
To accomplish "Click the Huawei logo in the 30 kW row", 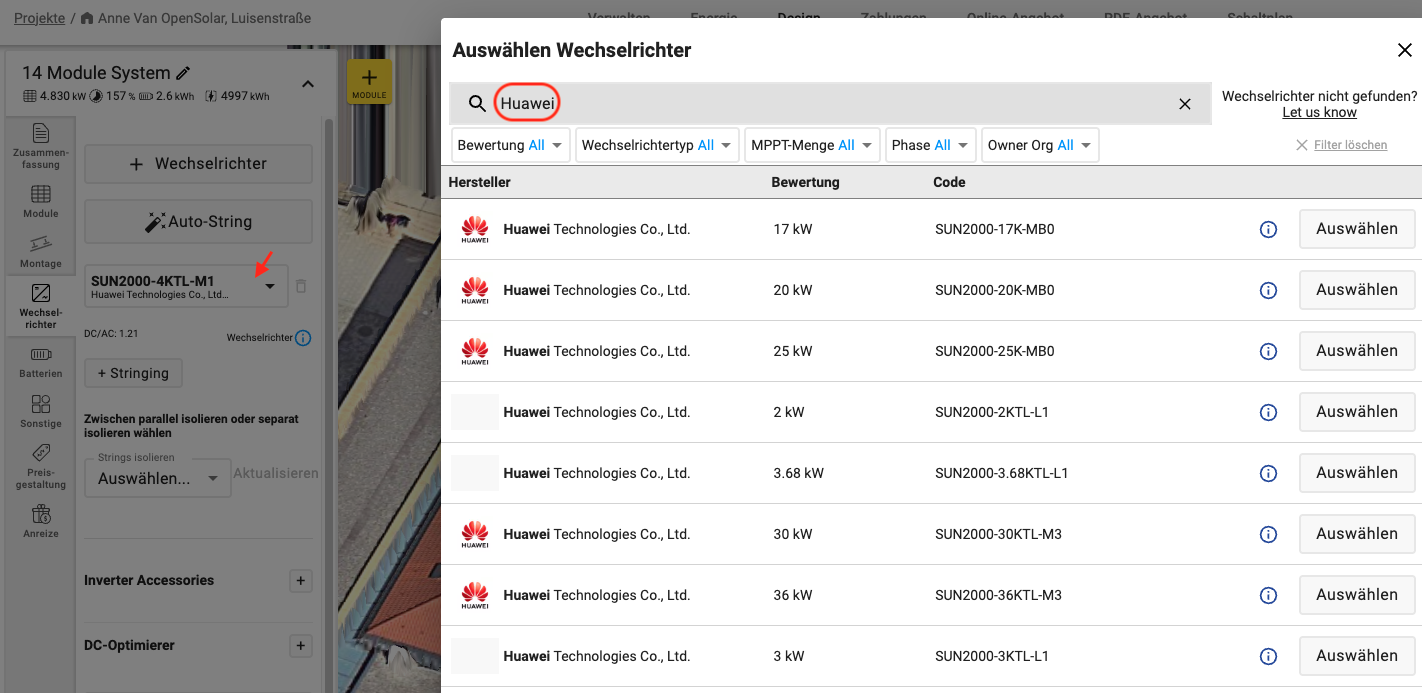I will point(475,535).
